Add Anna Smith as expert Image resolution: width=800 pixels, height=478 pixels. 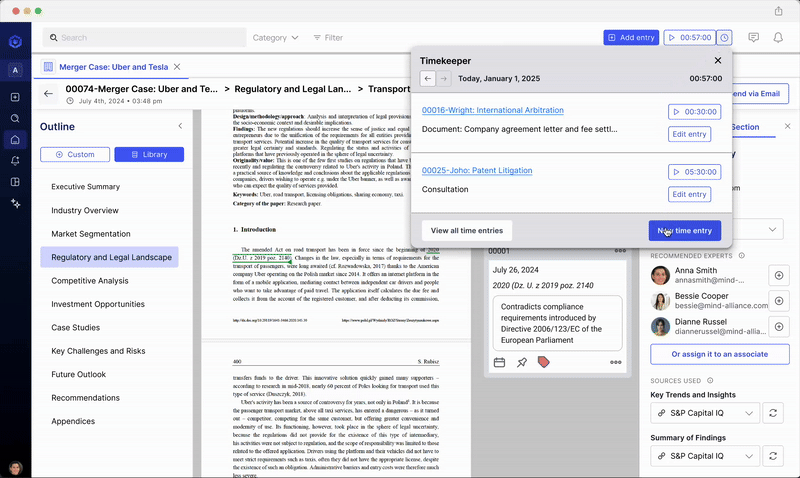pos(779,275)
